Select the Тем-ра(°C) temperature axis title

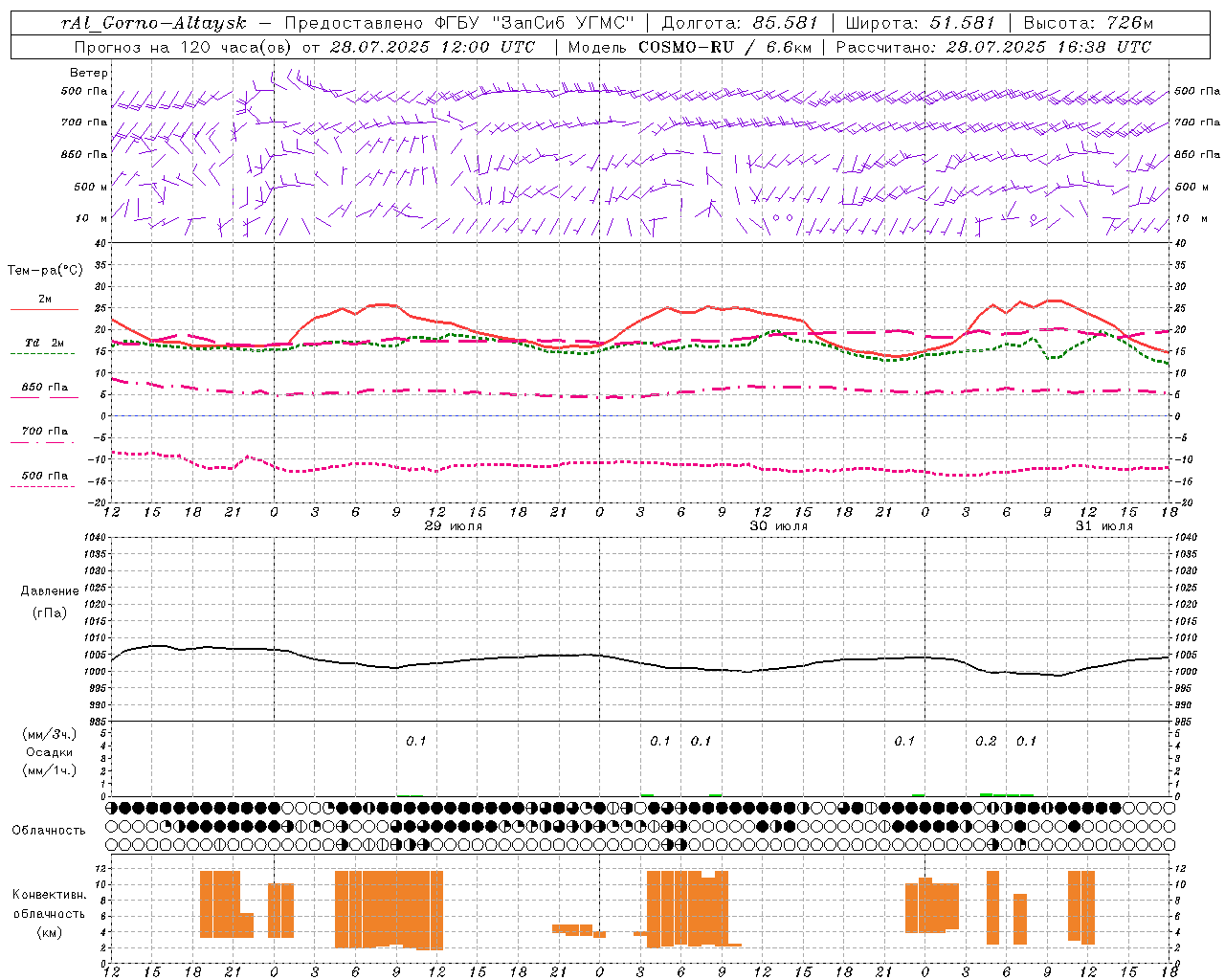point(45,271)
